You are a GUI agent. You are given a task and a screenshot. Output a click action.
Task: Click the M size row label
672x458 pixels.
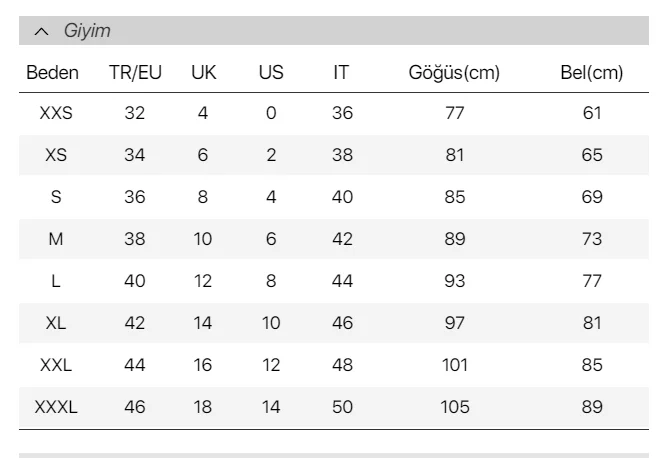(56, 240)
